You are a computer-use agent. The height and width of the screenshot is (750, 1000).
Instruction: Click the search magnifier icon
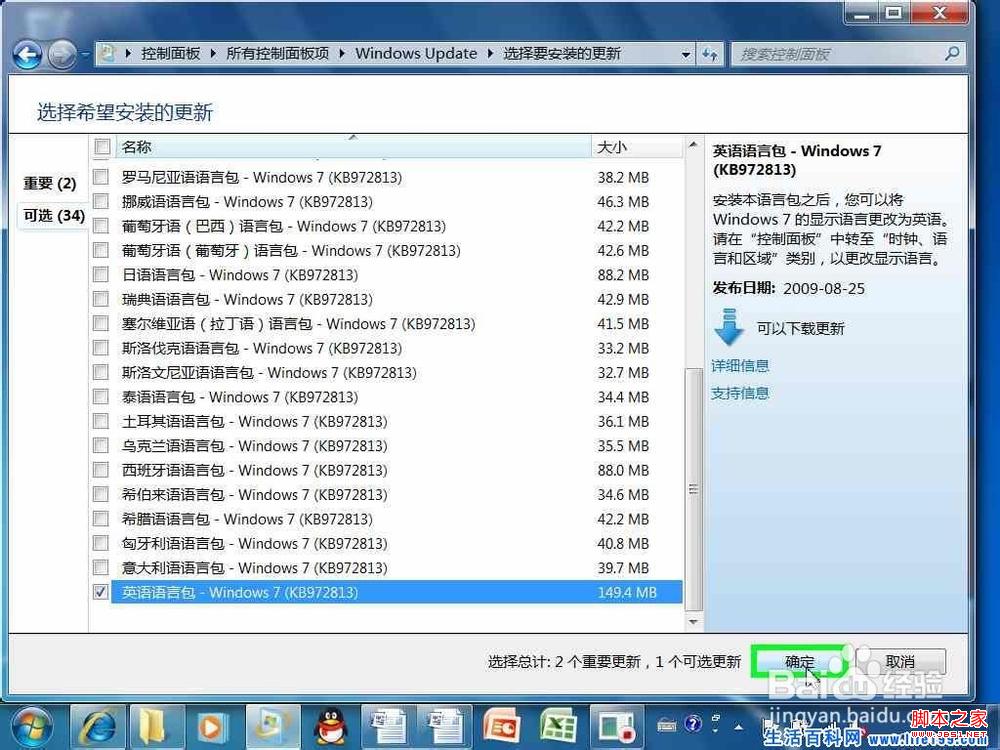pos(952,54)
